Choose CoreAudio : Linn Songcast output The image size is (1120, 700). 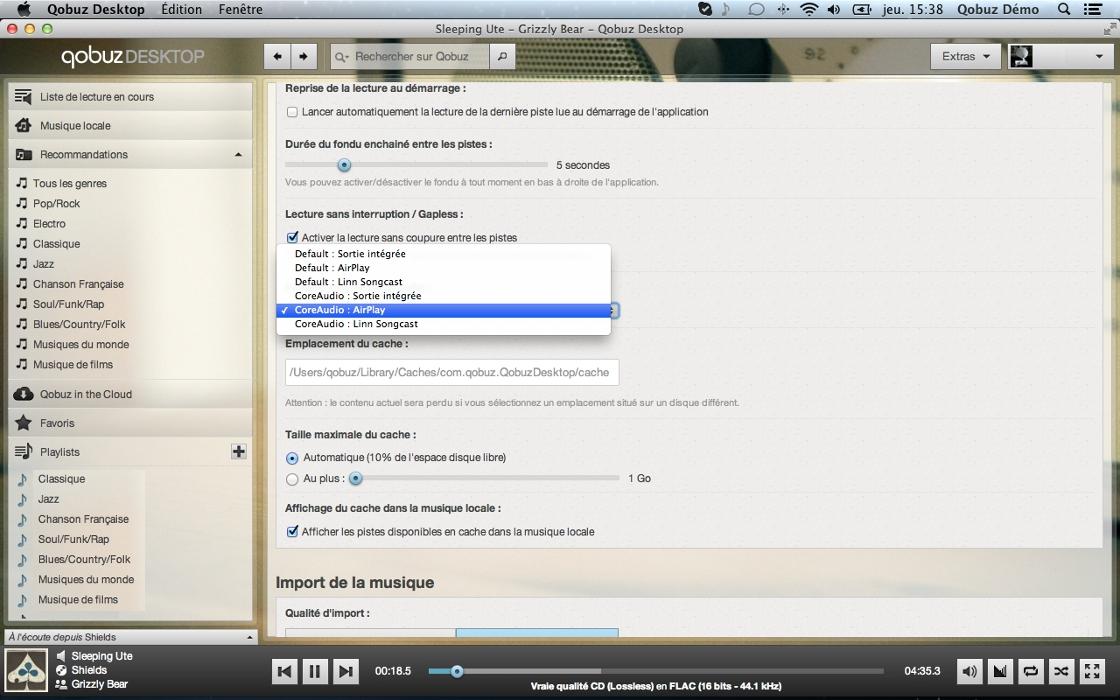(x=444, y=324)
